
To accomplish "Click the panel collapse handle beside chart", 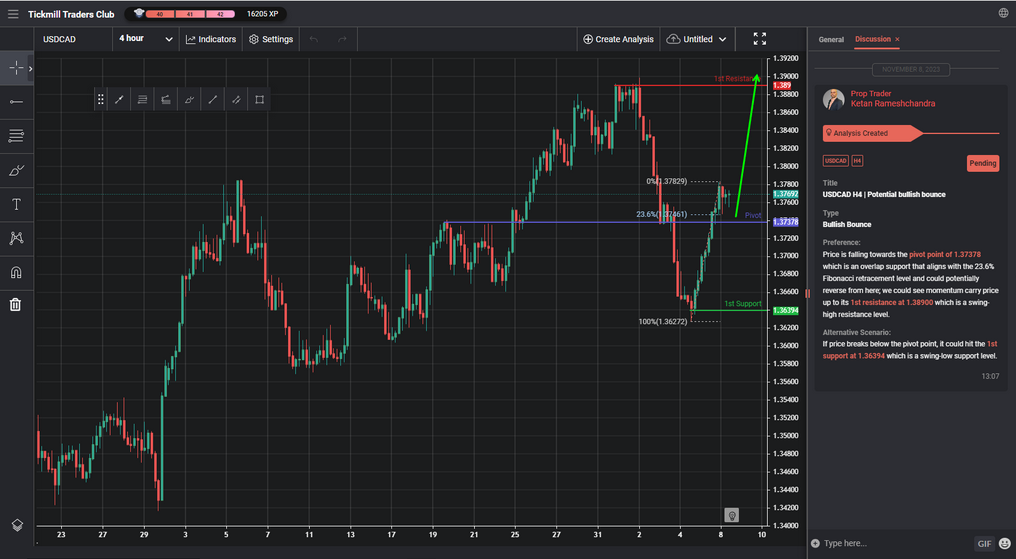I will (807, 293).
